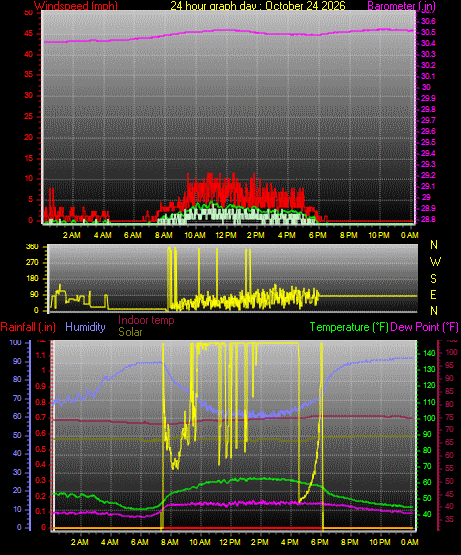Image resolution: width=461 pixels, height=555 pixels.
Task: Select "10 AM" below the temperature graph
Action: point(200,542)
